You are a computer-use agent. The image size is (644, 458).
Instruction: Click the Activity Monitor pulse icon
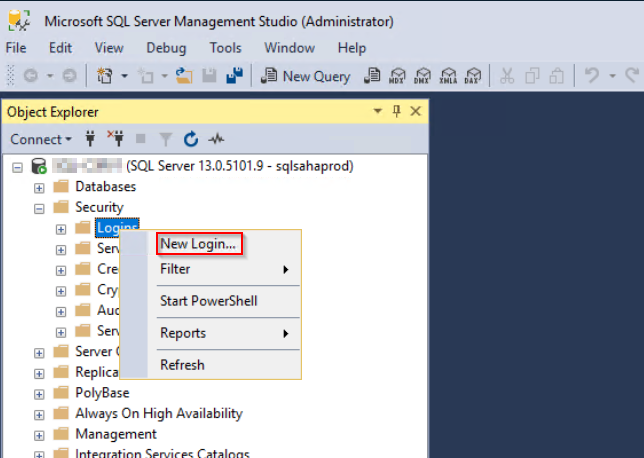click(216, 139)
